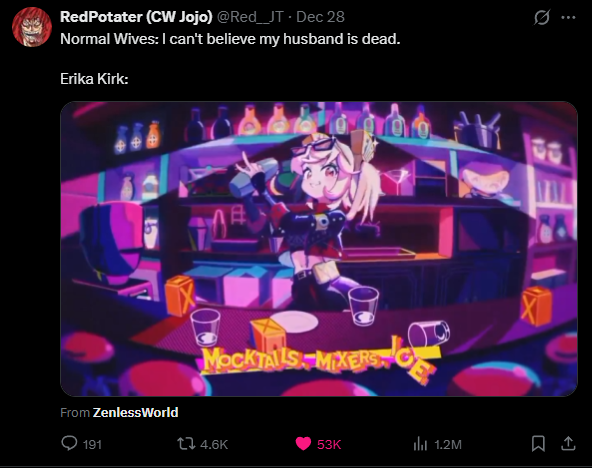The height and width of the screenshot is (468, 592).
Task: Play the bartender anime video
Action: pos(319,249)
